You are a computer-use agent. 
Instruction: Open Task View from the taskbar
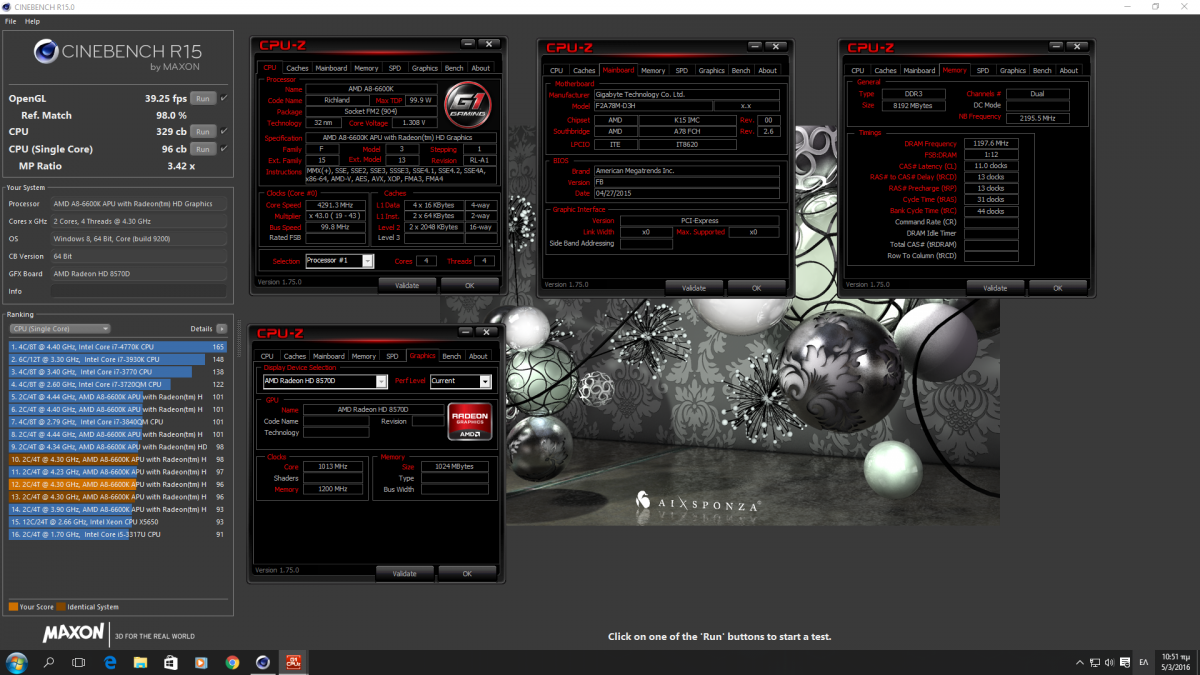pos(79,662)
